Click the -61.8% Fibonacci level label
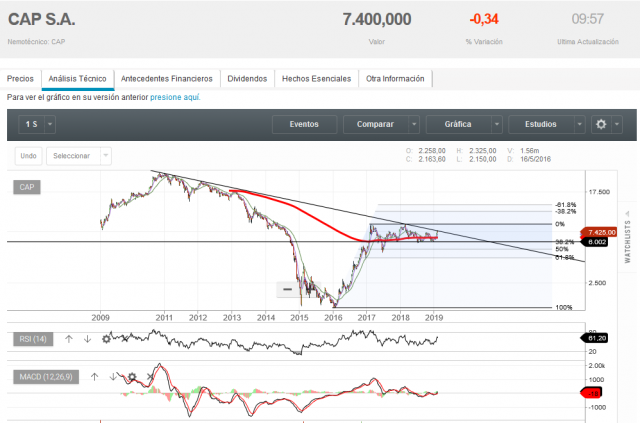The height and width of the screenshot is (423, 640). click(x=566, y=205)
